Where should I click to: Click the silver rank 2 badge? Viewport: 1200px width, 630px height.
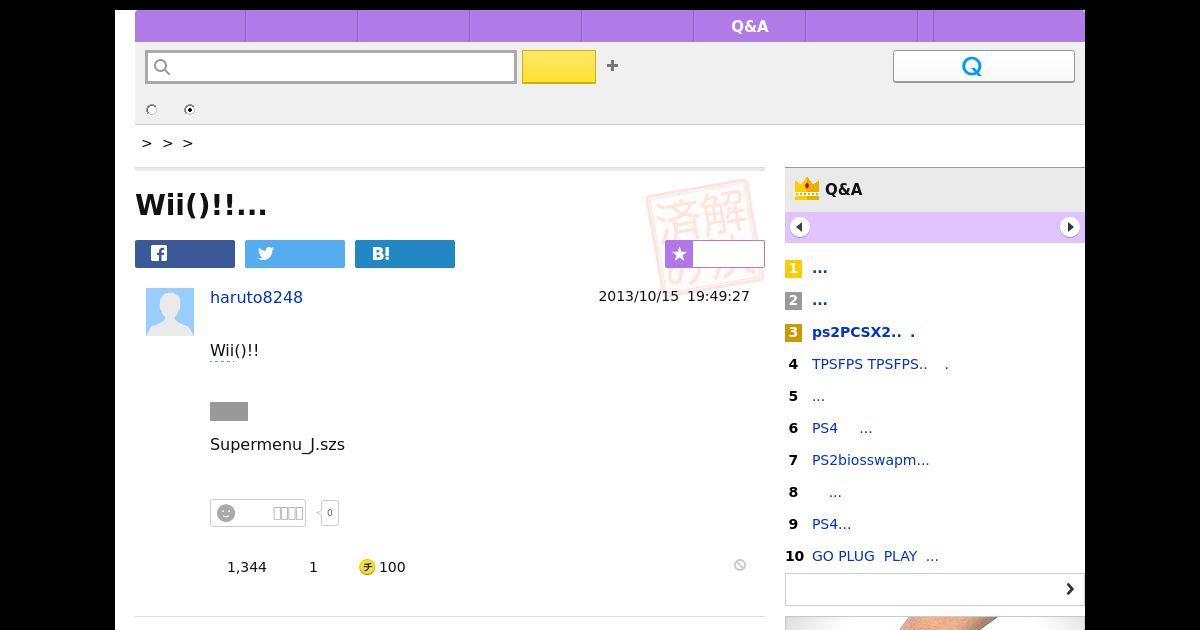point(793,300)
